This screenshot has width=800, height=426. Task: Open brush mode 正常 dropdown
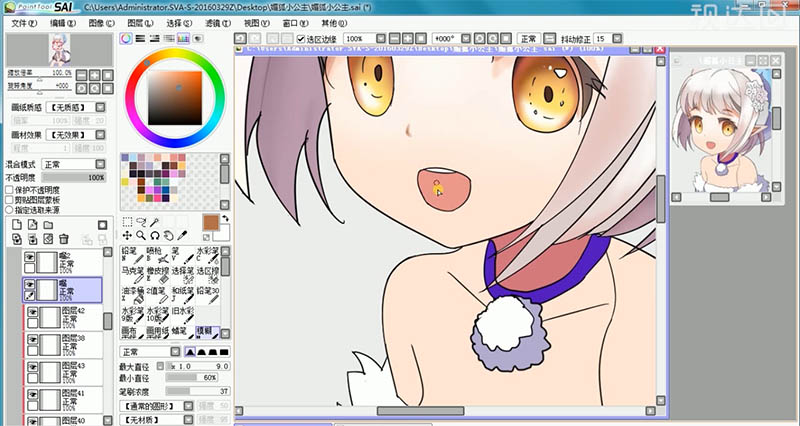tap(175, 352)
